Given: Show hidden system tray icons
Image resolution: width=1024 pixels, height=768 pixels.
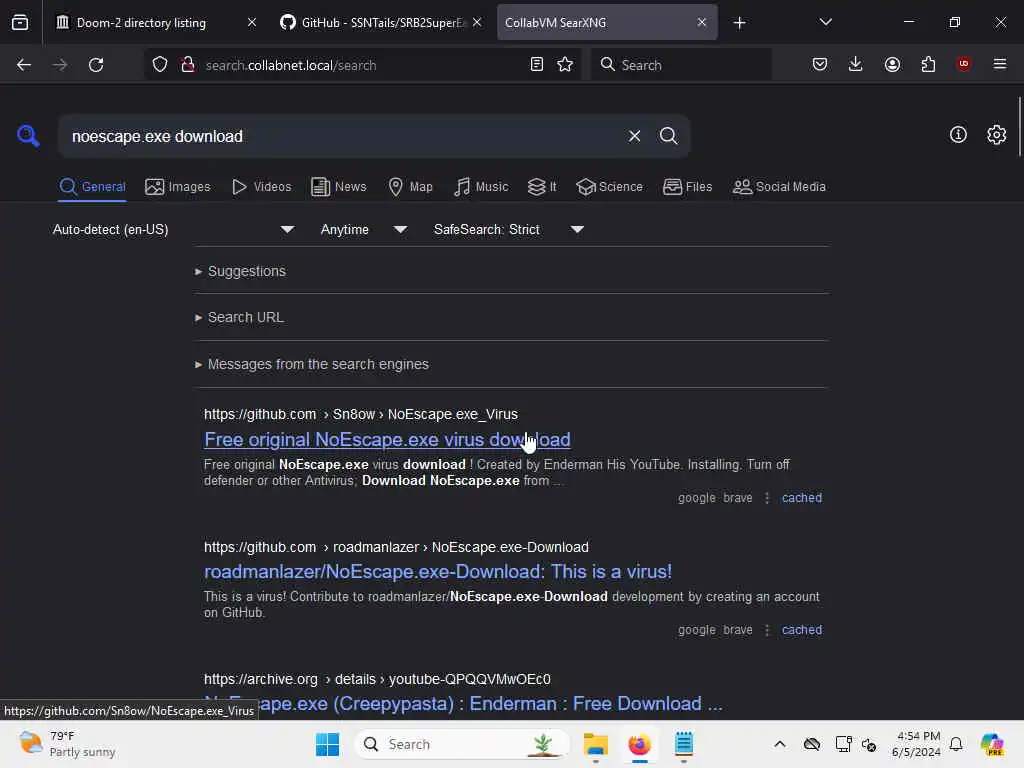Looking at the screenshot, I should (x=780, y=744).
